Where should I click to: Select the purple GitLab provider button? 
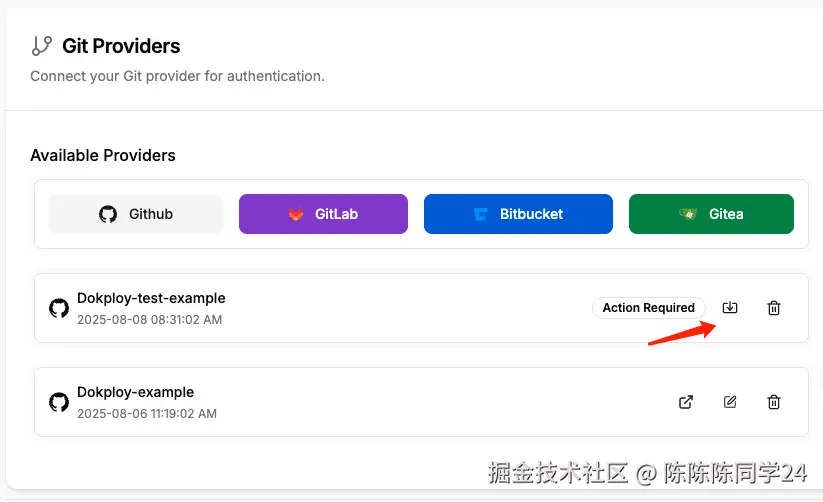[x=323, y=214]
